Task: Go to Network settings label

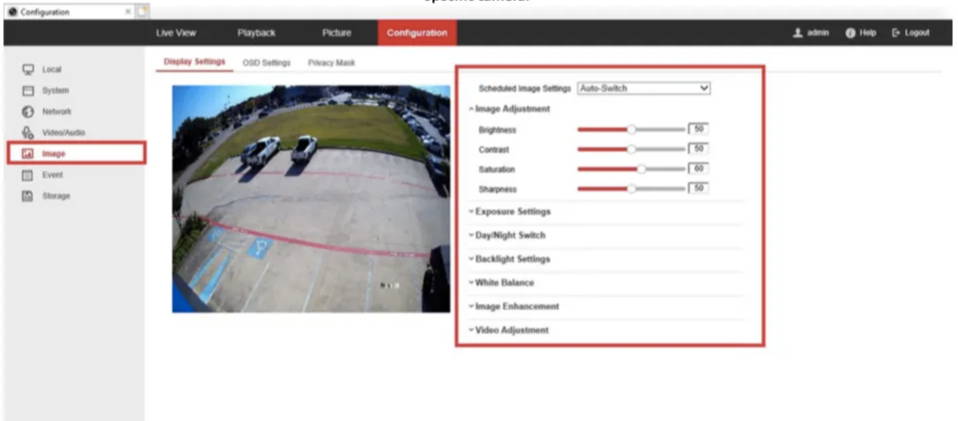Action: pos(56,112)
